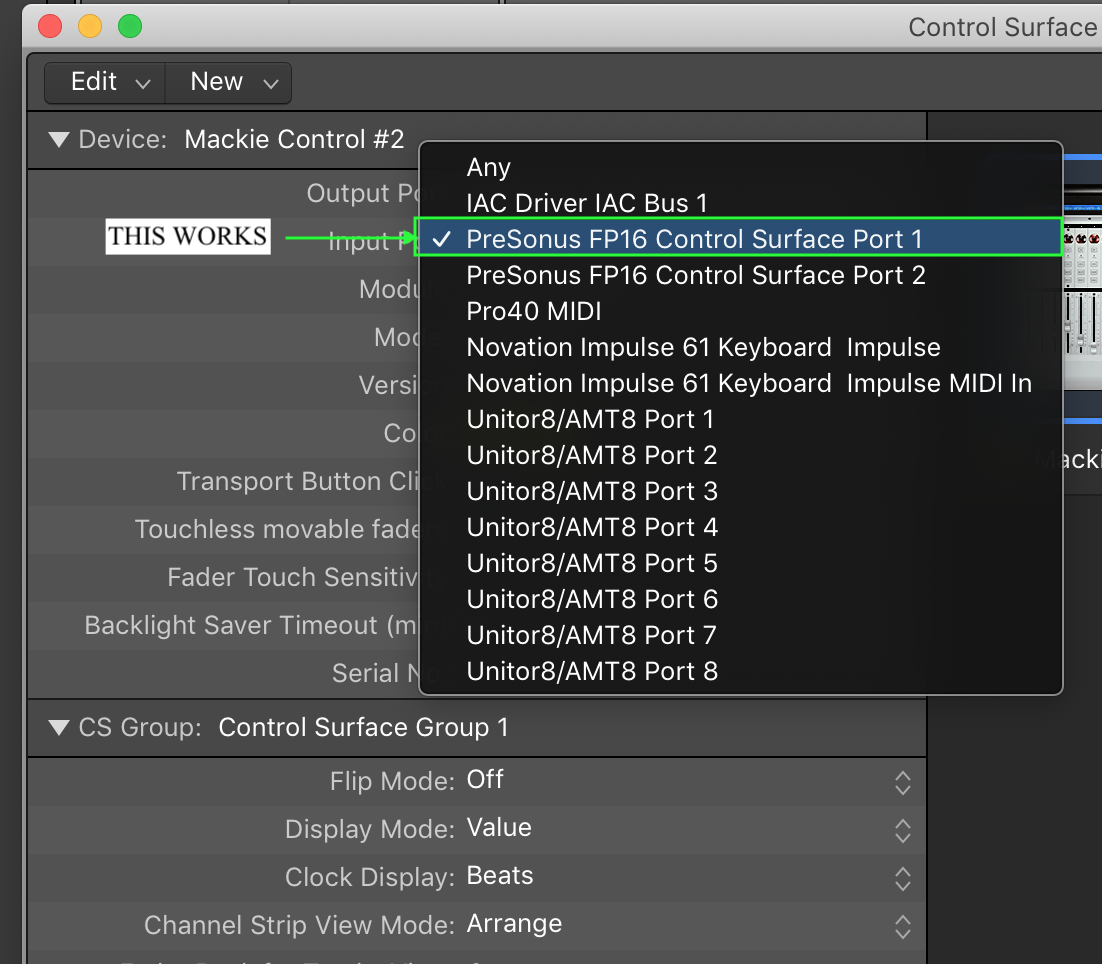This screenshot has width=1102, height=964.
Task: Select PreSonus FP16 Control Surface Port 1
Action: tap(740, 239)
